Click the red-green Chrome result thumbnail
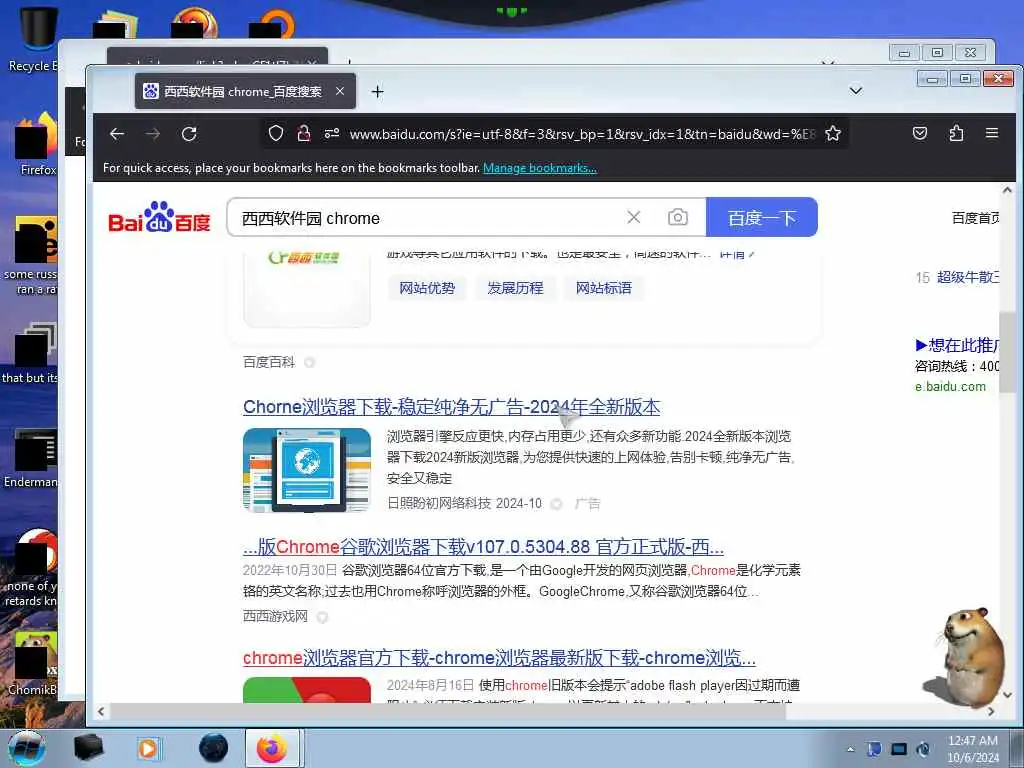Image resolution: width=1024 pixels, height=768 pixels. click(307, 690)
